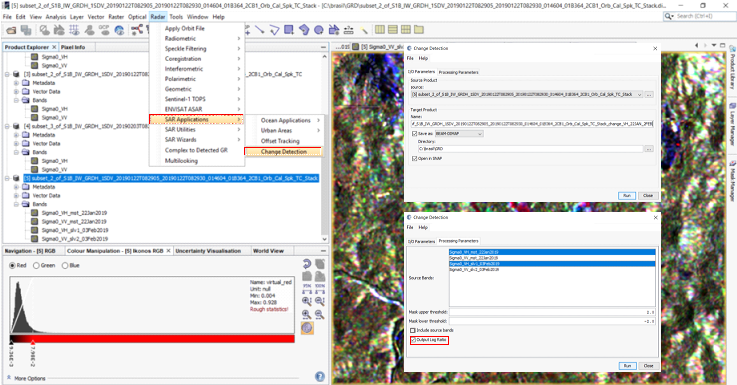Click the reset arrow icon in Colour Manipulation
The image size is (737, 385).
click(x=307, y=264)
